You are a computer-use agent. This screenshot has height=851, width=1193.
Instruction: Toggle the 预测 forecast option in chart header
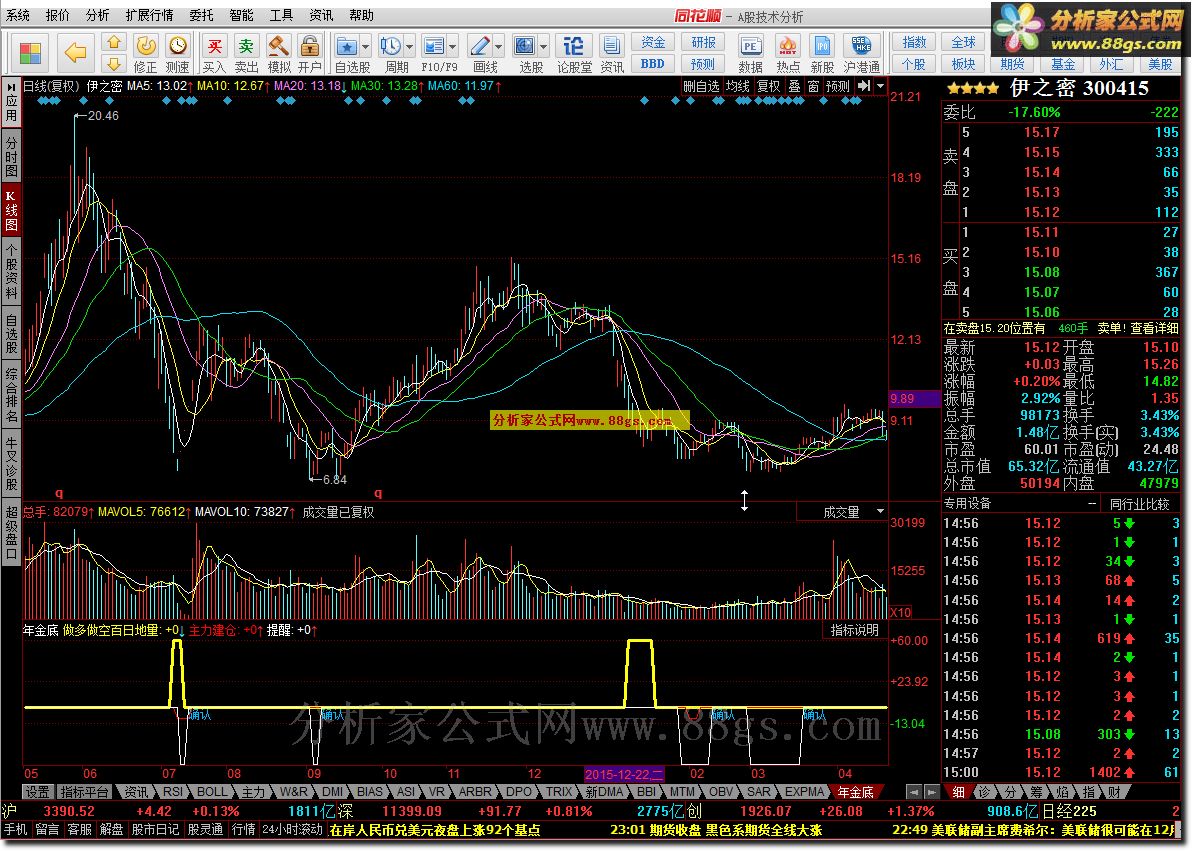838,86
